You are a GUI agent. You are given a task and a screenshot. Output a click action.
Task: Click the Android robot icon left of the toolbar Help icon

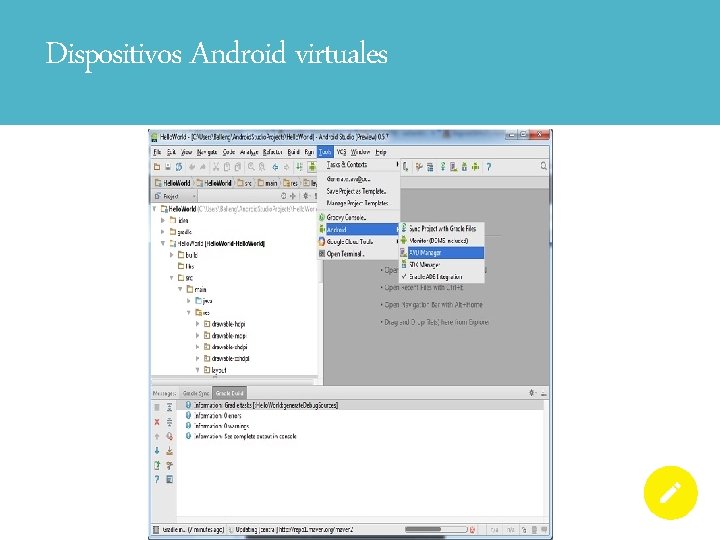tap(476, 167)
